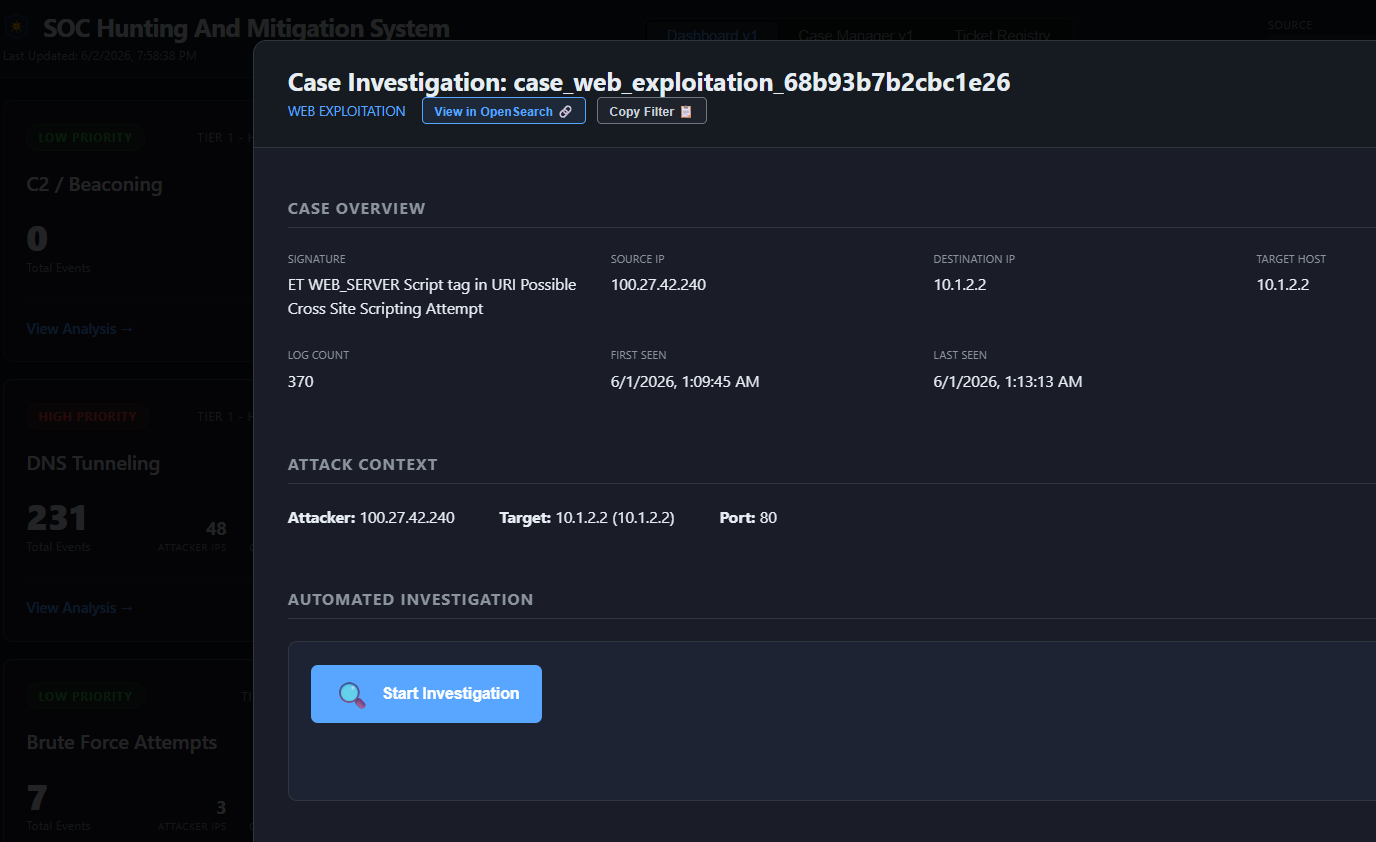Select the Target Host value 10.1.2.2
1376x842 pixels.
[x=1283, y=285]
